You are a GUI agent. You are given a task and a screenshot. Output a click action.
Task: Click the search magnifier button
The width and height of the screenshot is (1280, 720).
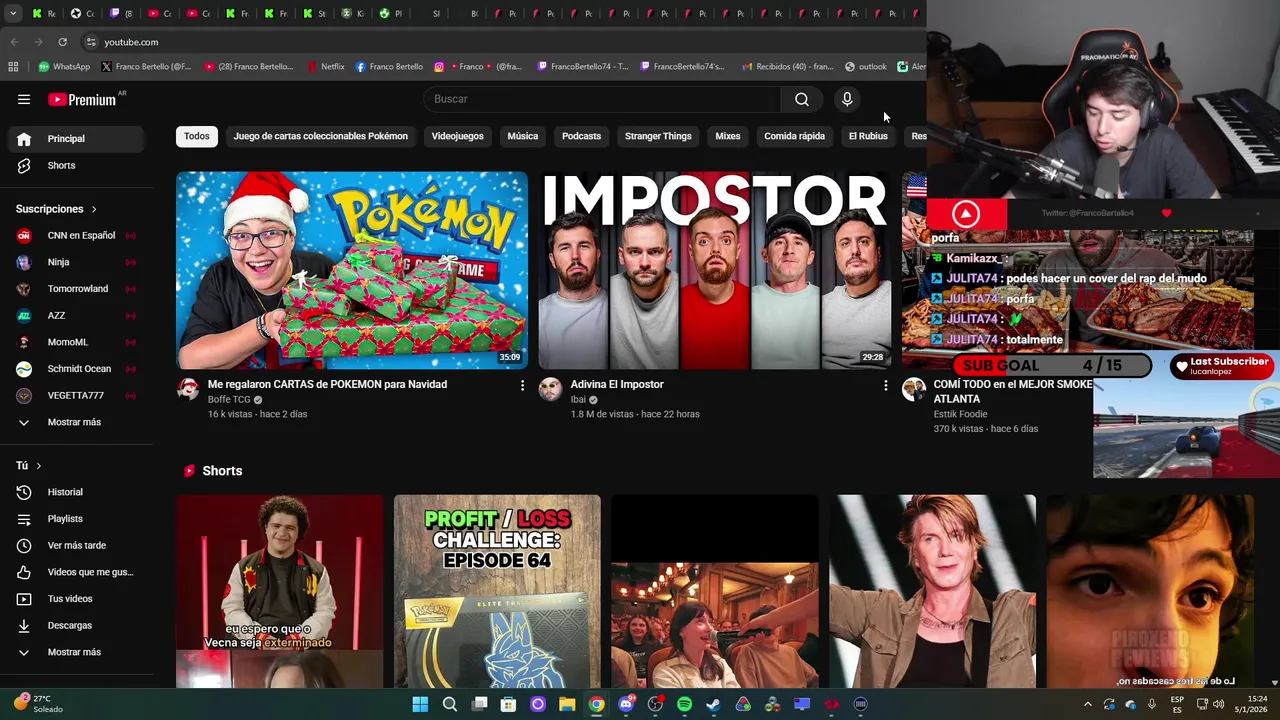point(802,99)
